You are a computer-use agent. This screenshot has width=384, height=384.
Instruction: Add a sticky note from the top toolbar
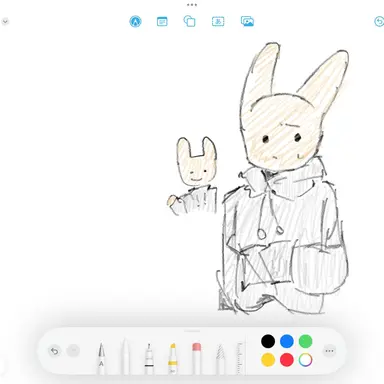(x=162, y=22)
